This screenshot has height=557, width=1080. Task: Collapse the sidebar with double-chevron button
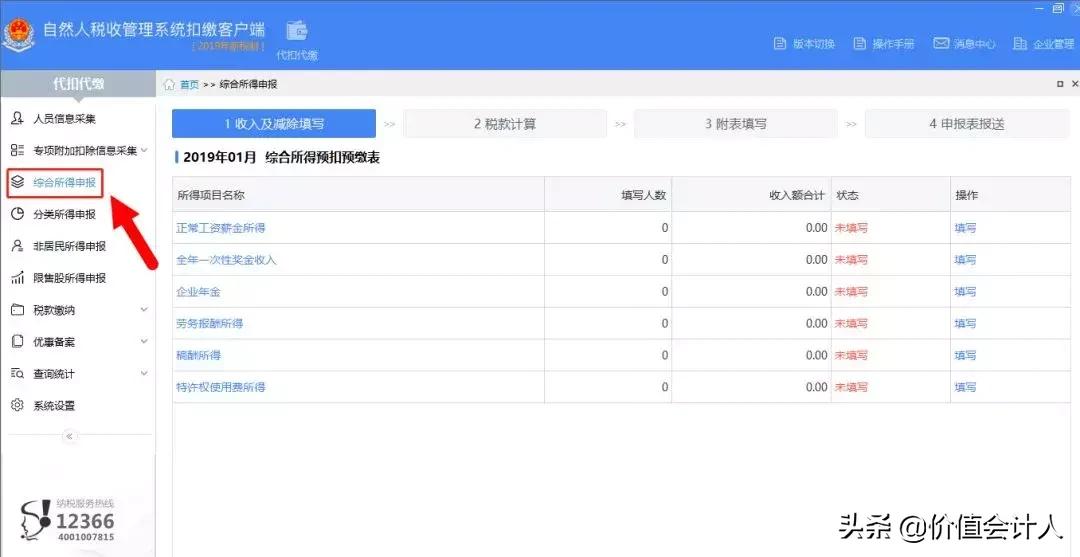tap(69, 436)
